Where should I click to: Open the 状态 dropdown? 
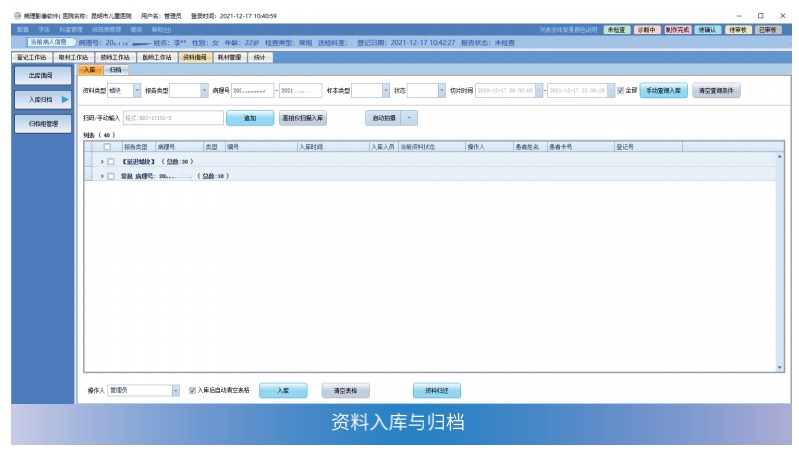coord(441,91)
